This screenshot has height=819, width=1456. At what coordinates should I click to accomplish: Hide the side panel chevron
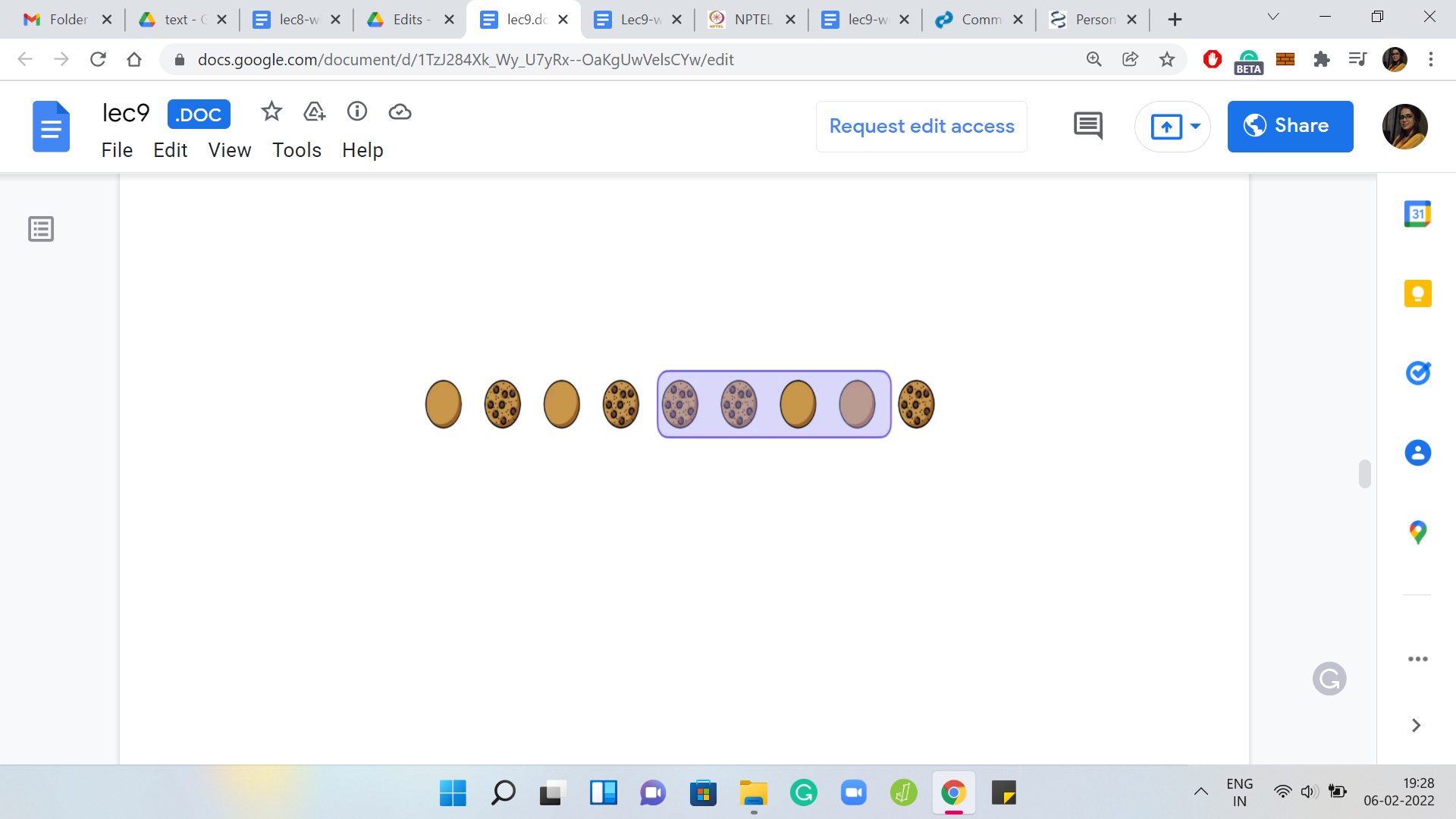point(1416,726)
